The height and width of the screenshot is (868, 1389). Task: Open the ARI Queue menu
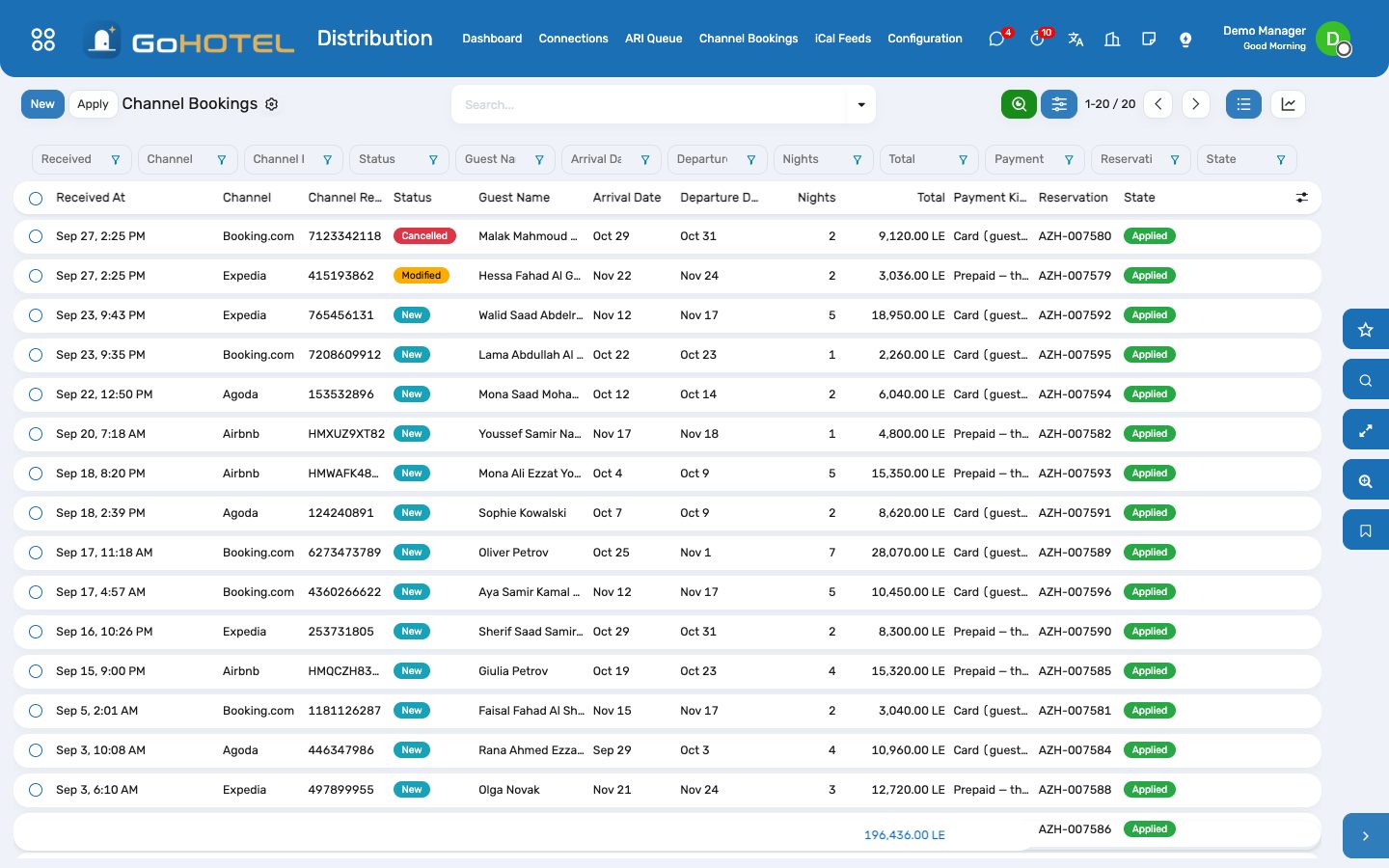[653, 39]
